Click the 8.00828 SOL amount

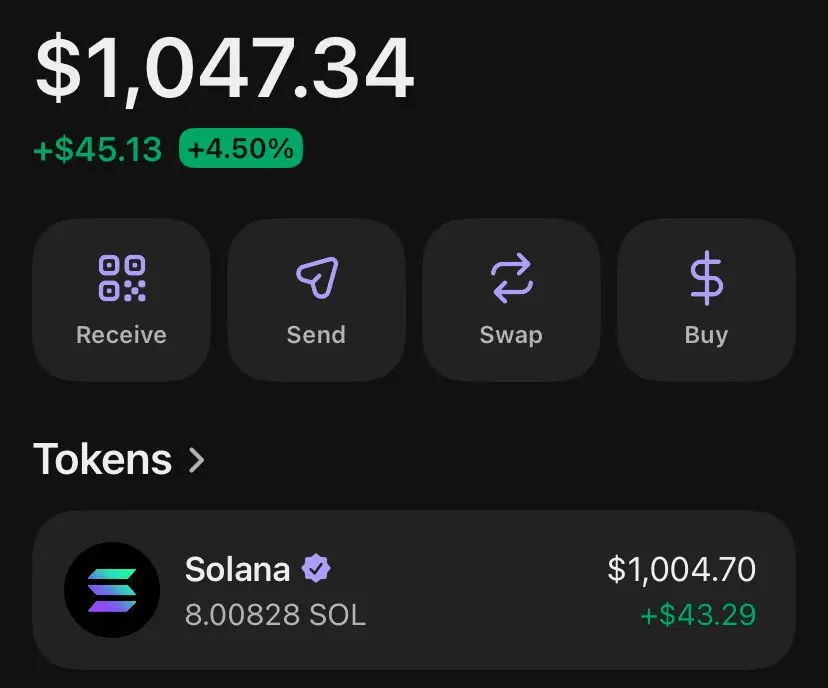tap(275, 614)
